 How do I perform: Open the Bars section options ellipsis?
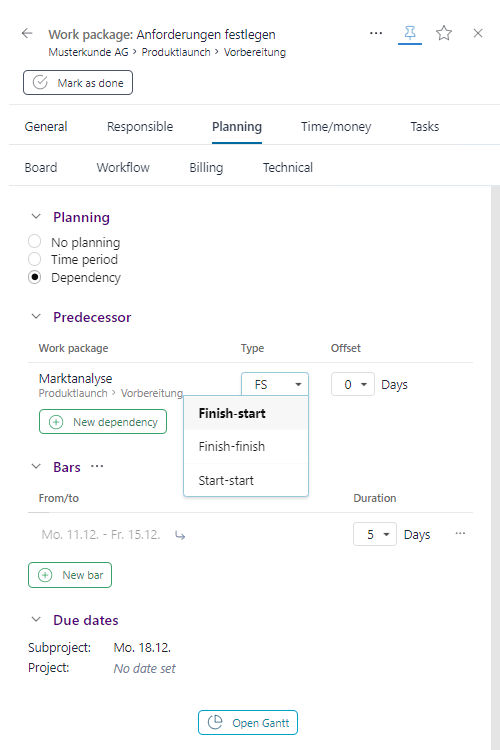coord(97,466)
